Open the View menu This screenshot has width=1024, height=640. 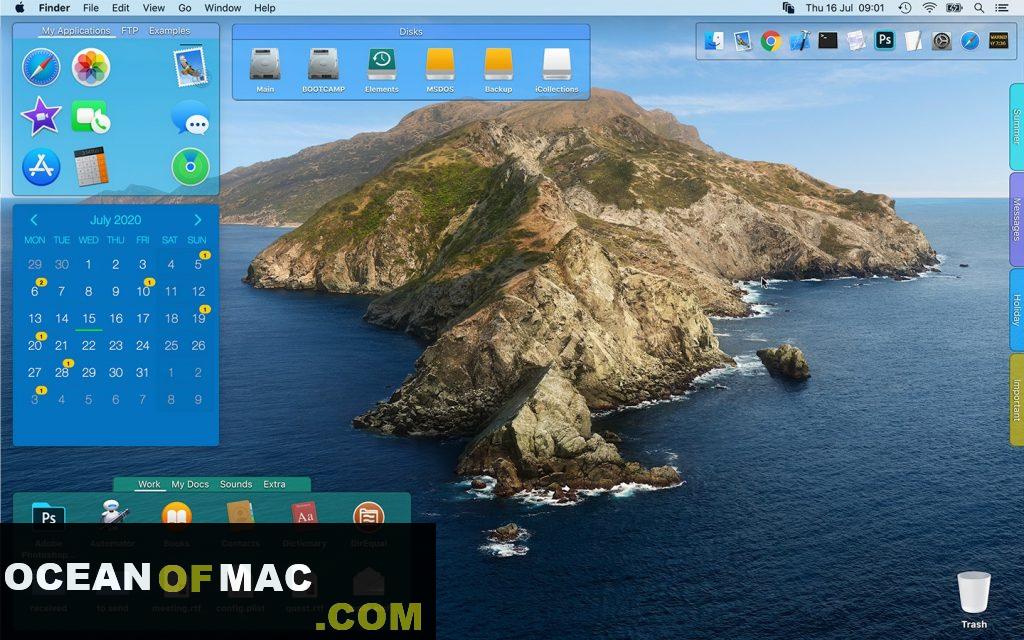click(153, 8)
